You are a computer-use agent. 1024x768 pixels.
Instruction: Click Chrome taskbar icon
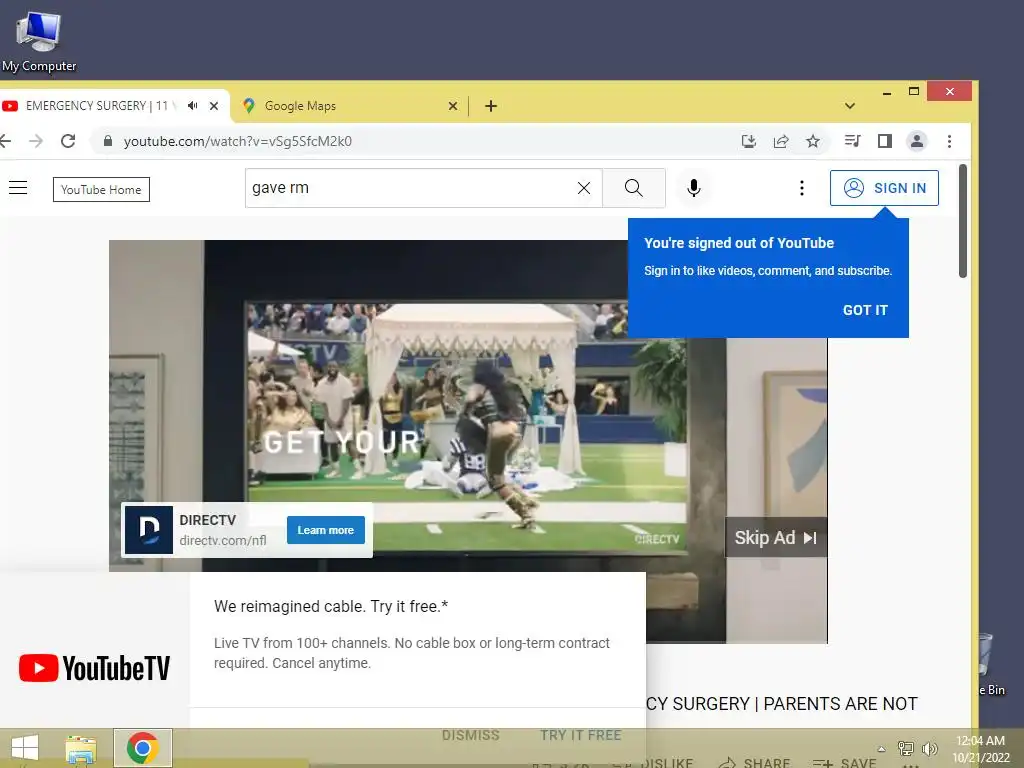142,748
